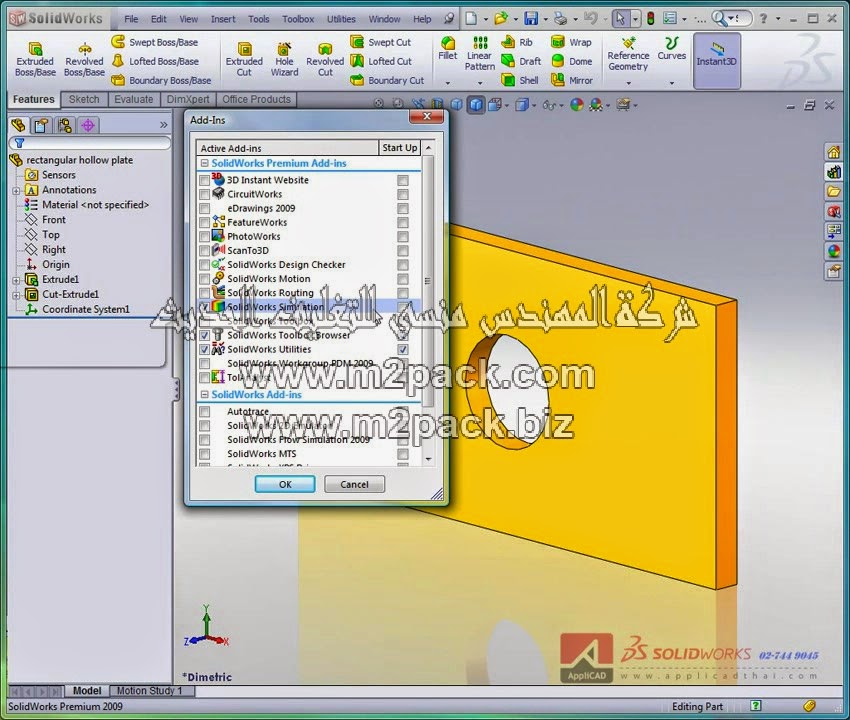This screenshot has width=850, height=720.
Task: Click the Add-Ins list scroll down arrow
Action: [428, 459]
